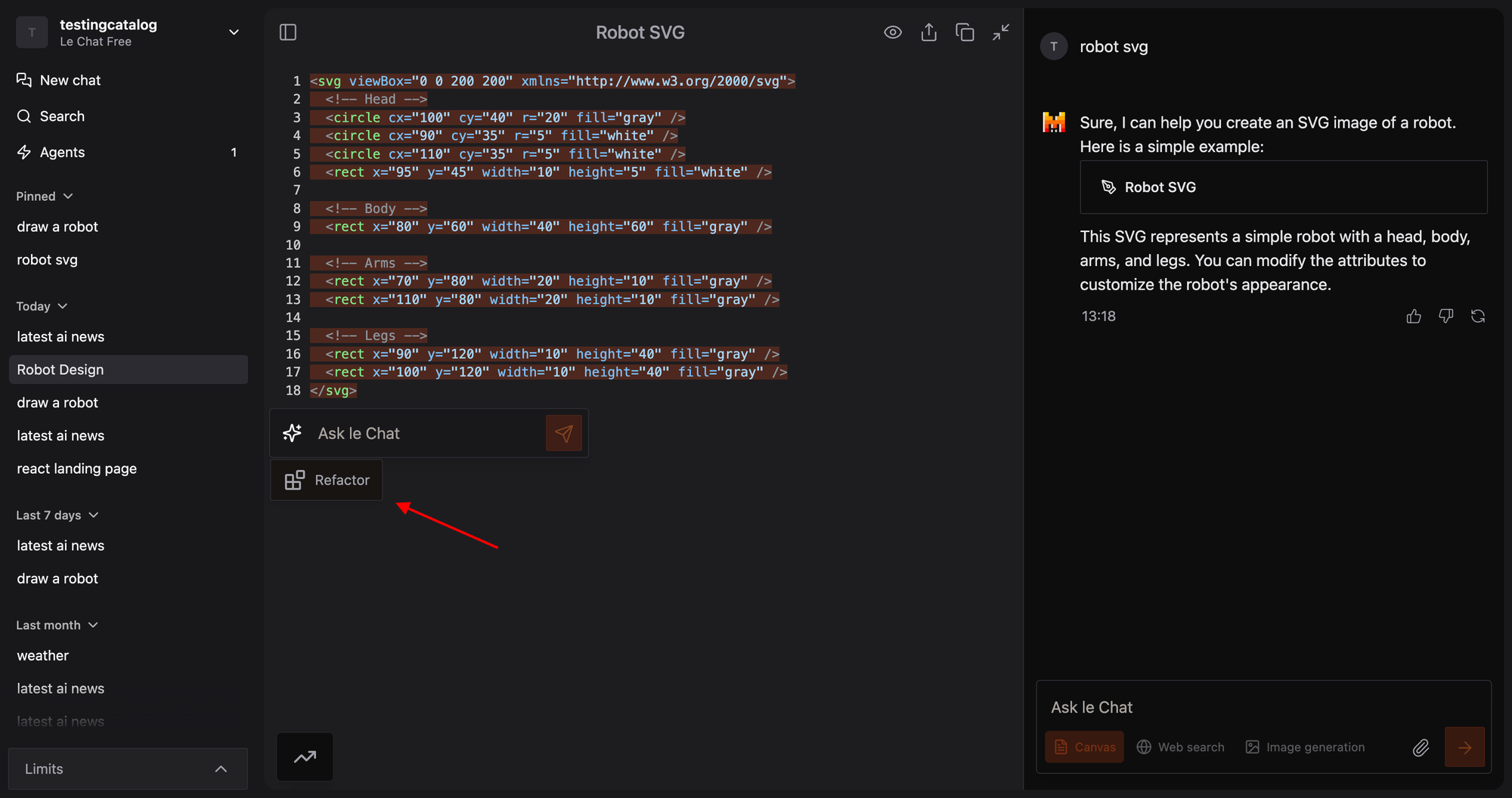This screenshot has width=1512, height=798.
Task: Click the Refactor blocks icon
Action: pos(294,481)
